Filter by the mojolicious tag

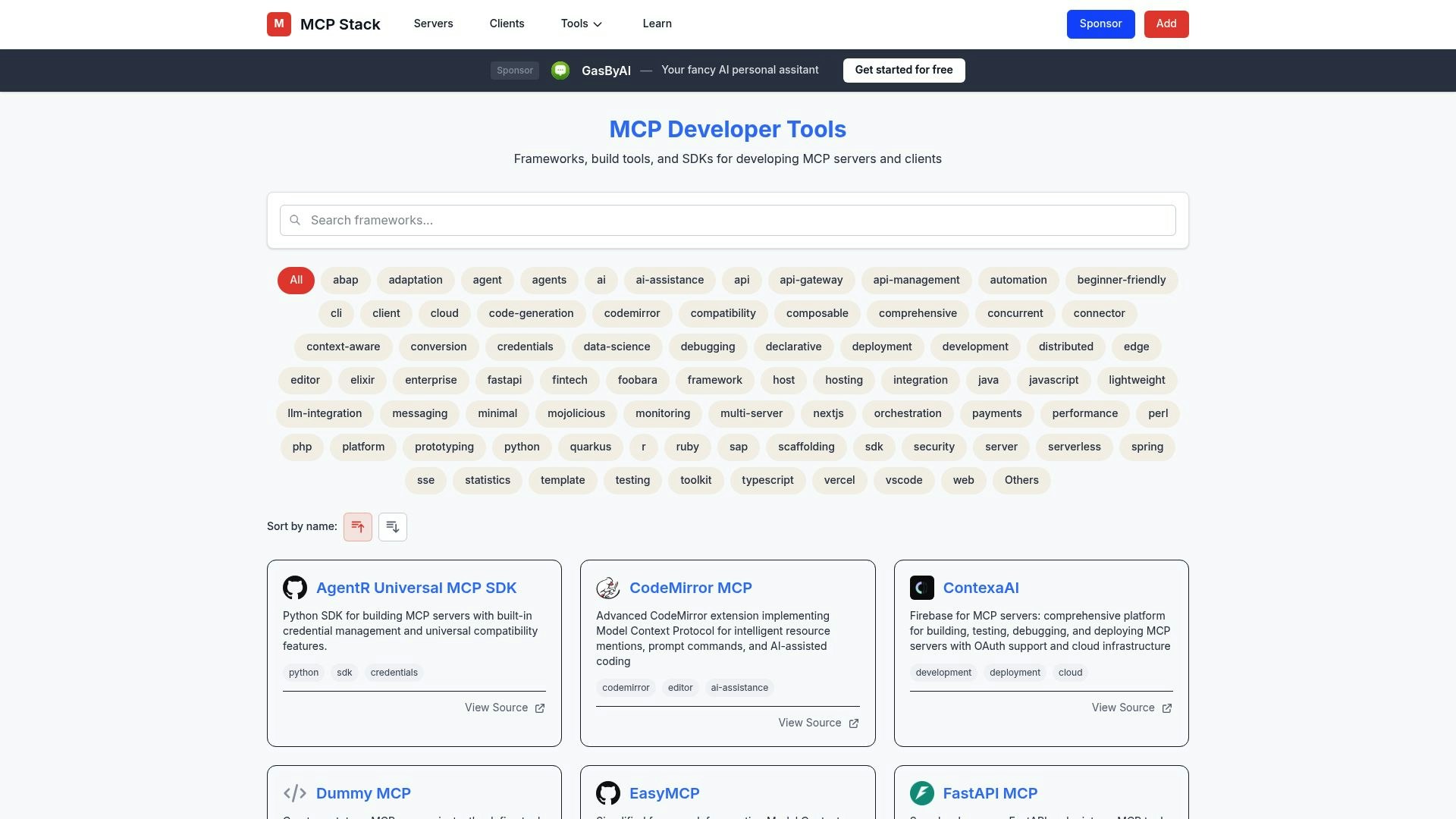coord(576,414)
